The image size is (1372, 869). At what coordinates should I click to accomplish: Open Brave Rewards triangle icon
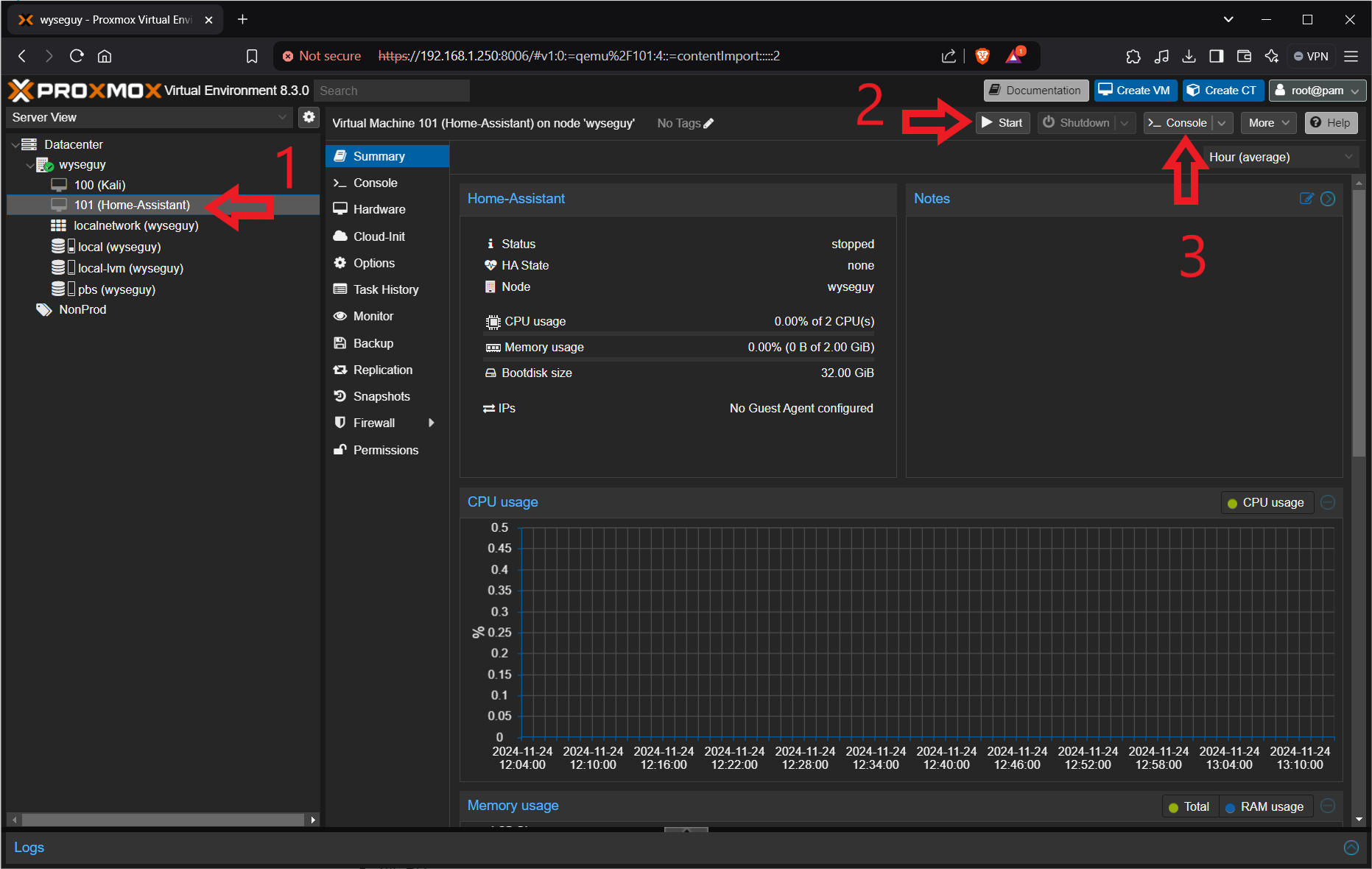pos(1015,56)
